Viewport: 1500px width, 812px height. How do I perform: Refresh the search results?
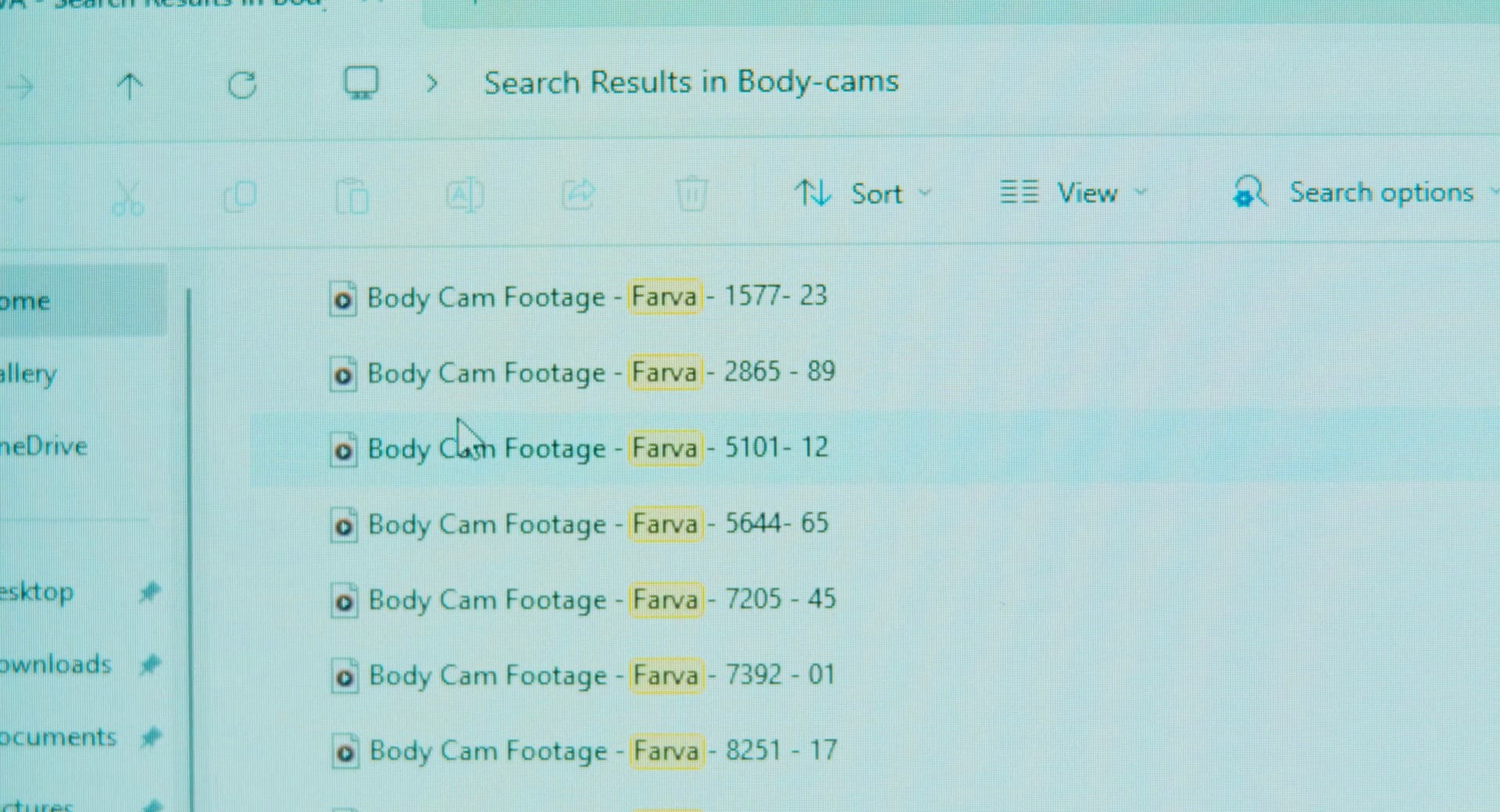click(242, 85)
